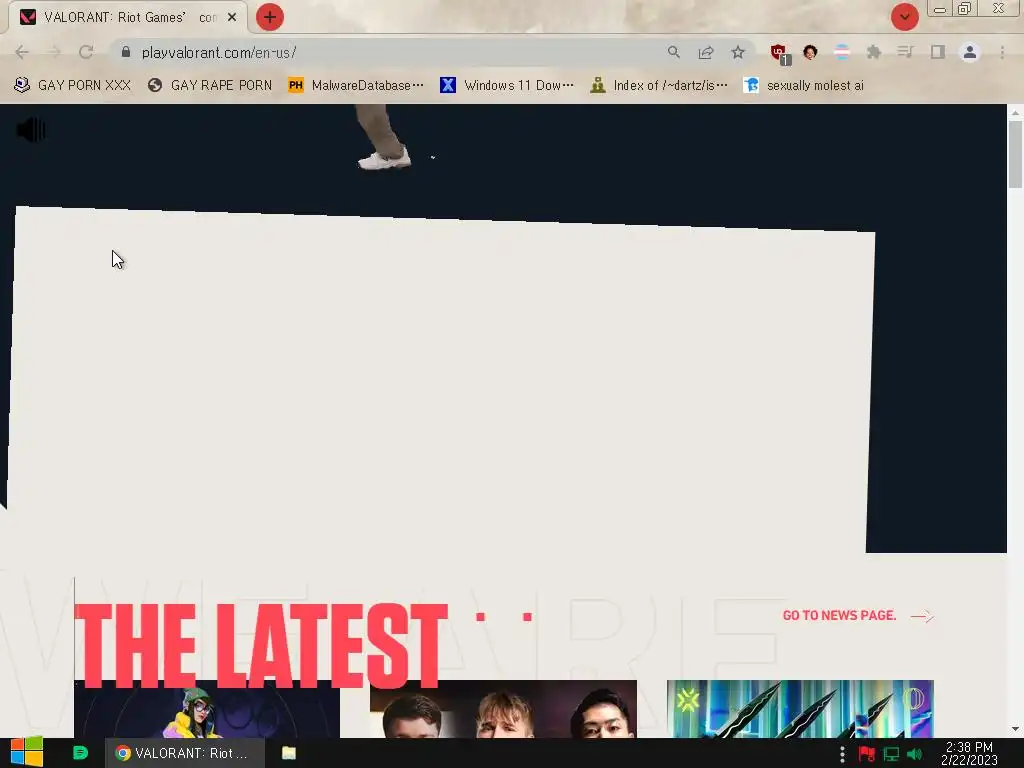Close the VALORANT tab
The image size is (1024, 768).
coord(232,18)
